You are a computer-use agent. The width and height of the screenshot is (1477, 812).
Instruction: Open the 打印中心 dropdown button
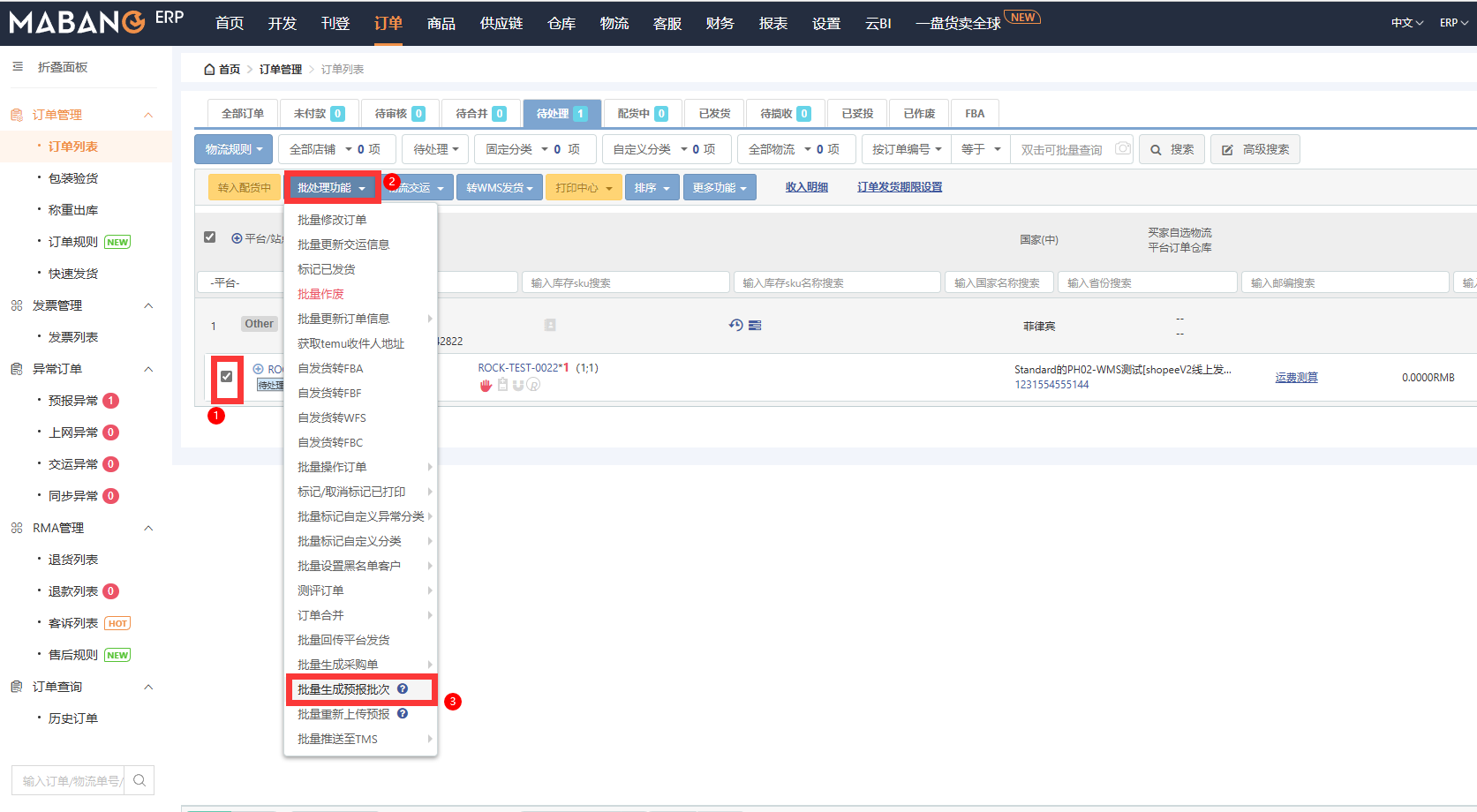584,188
